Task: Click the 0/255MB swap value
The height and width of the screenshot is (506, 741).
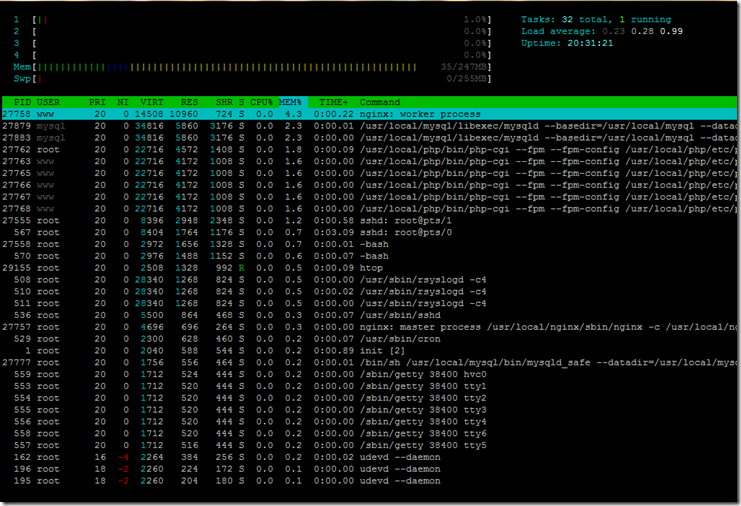Action: coord(466,78)
